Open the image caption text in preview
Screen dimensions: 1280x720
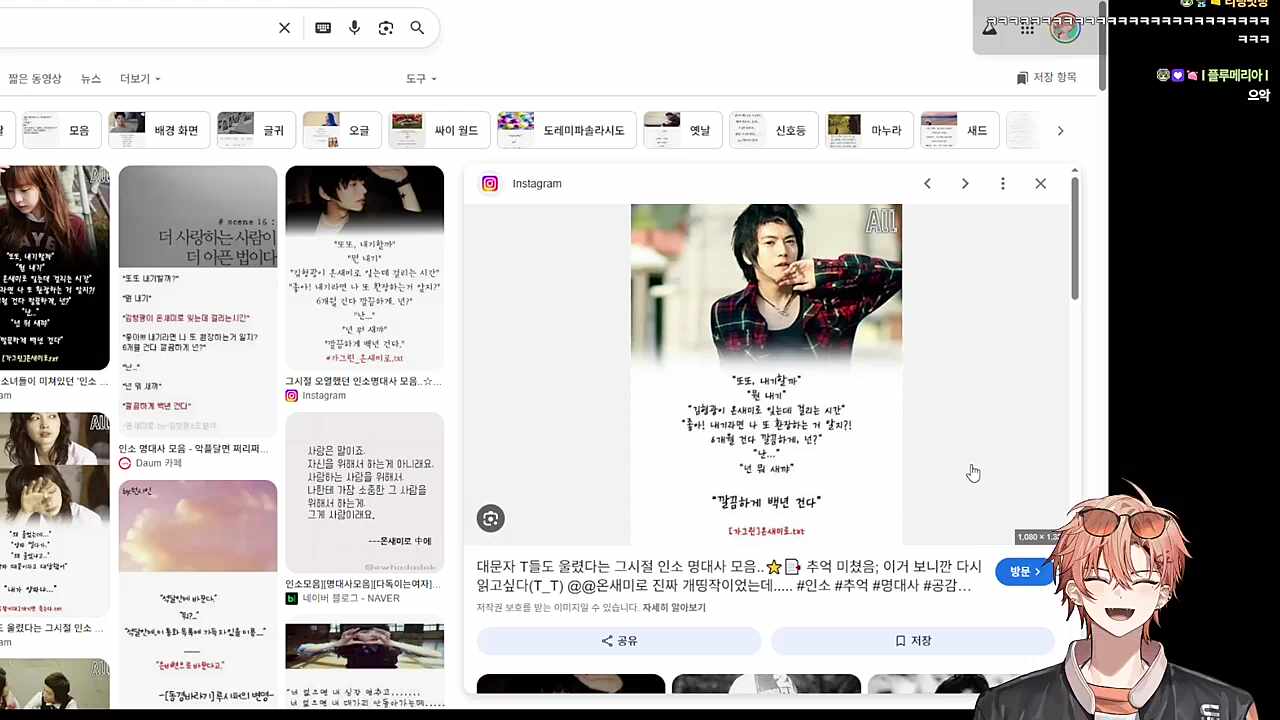tap(729, 576)
